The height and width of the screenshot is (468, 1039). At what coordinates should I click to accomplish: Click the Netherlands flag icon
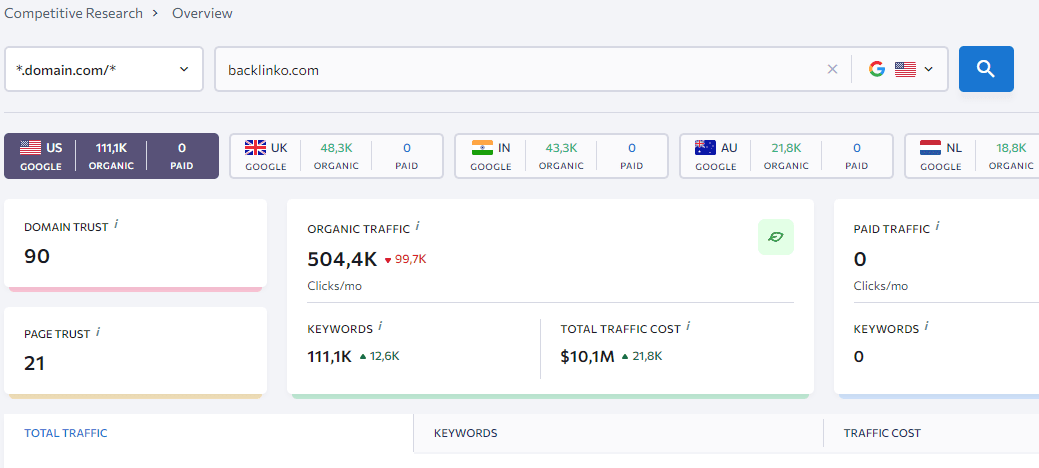pyautogui.click(x=930, y=147)
